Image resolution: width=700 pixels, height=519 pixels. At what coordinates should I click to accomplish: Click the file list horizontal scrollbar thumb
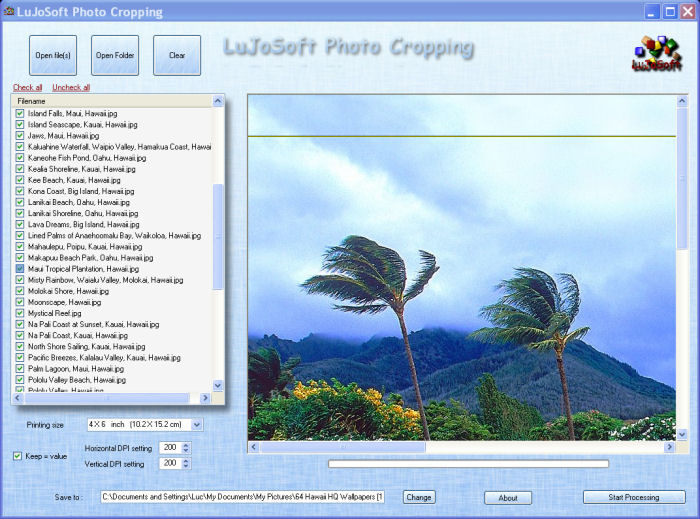click(x=107, y=398)
